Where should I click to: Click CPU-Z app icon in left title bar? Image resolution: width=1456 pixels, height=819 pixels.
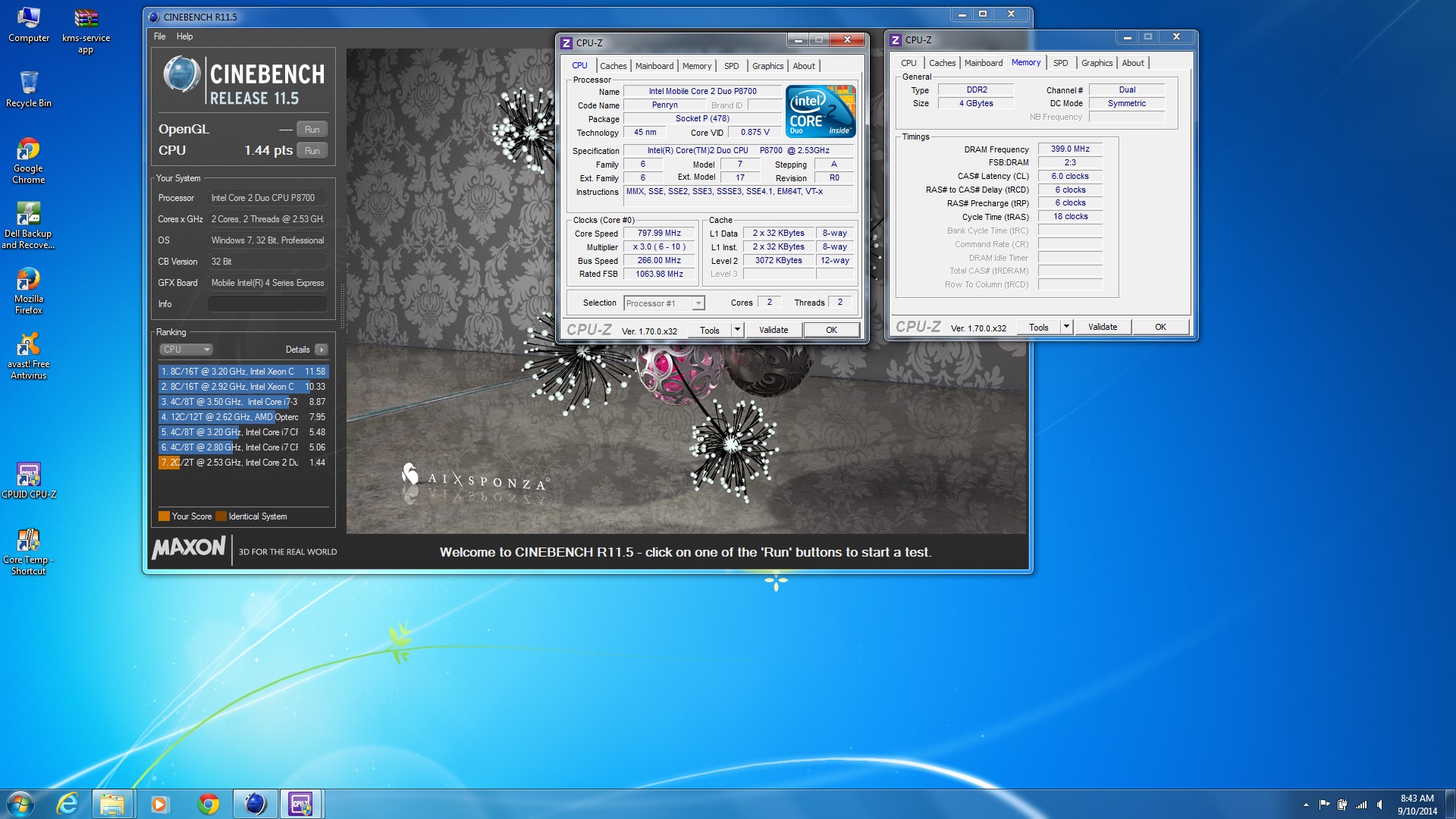tap(566, 43)
